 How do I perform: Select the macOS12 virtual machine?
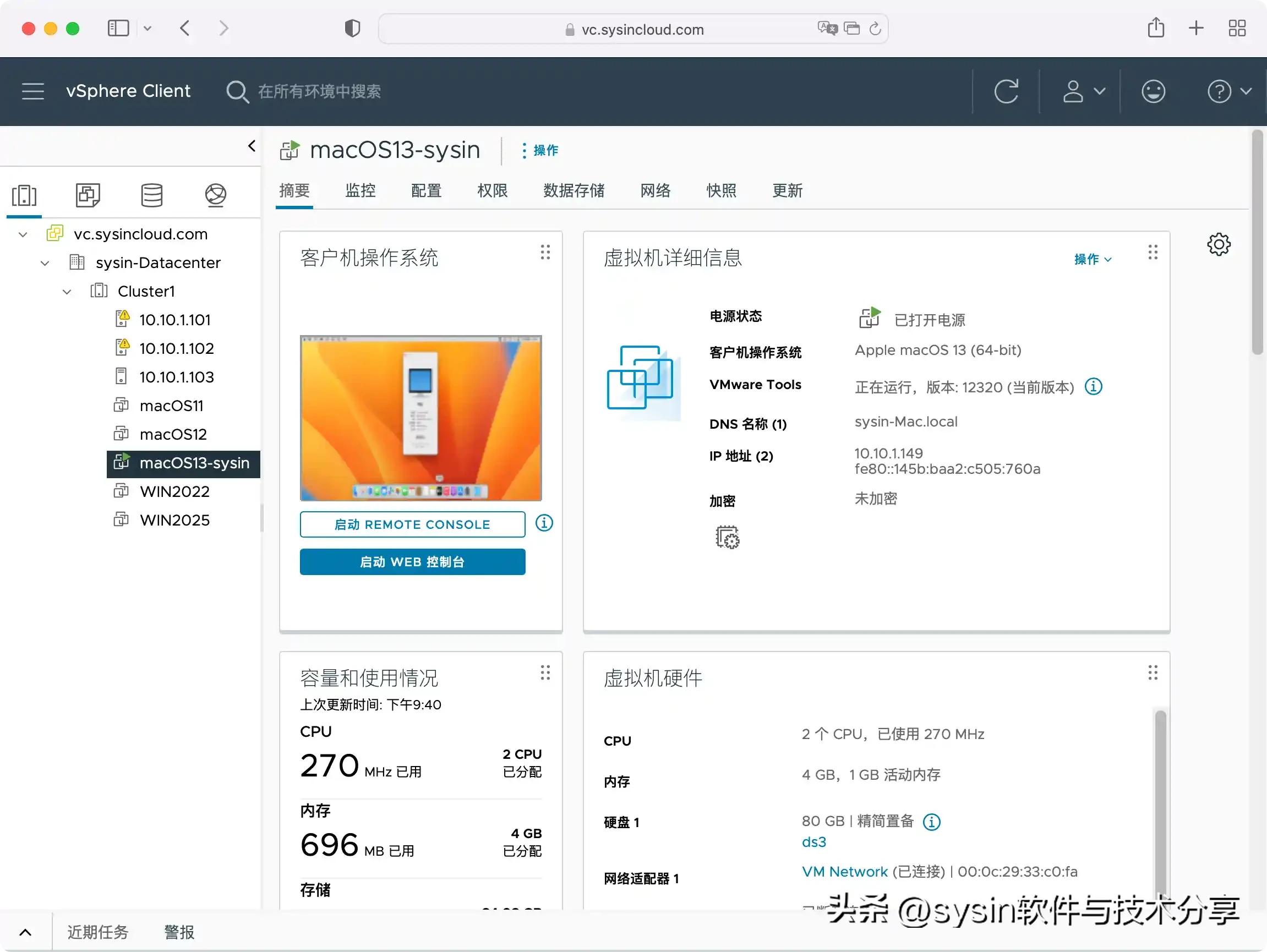pos(173,434)
